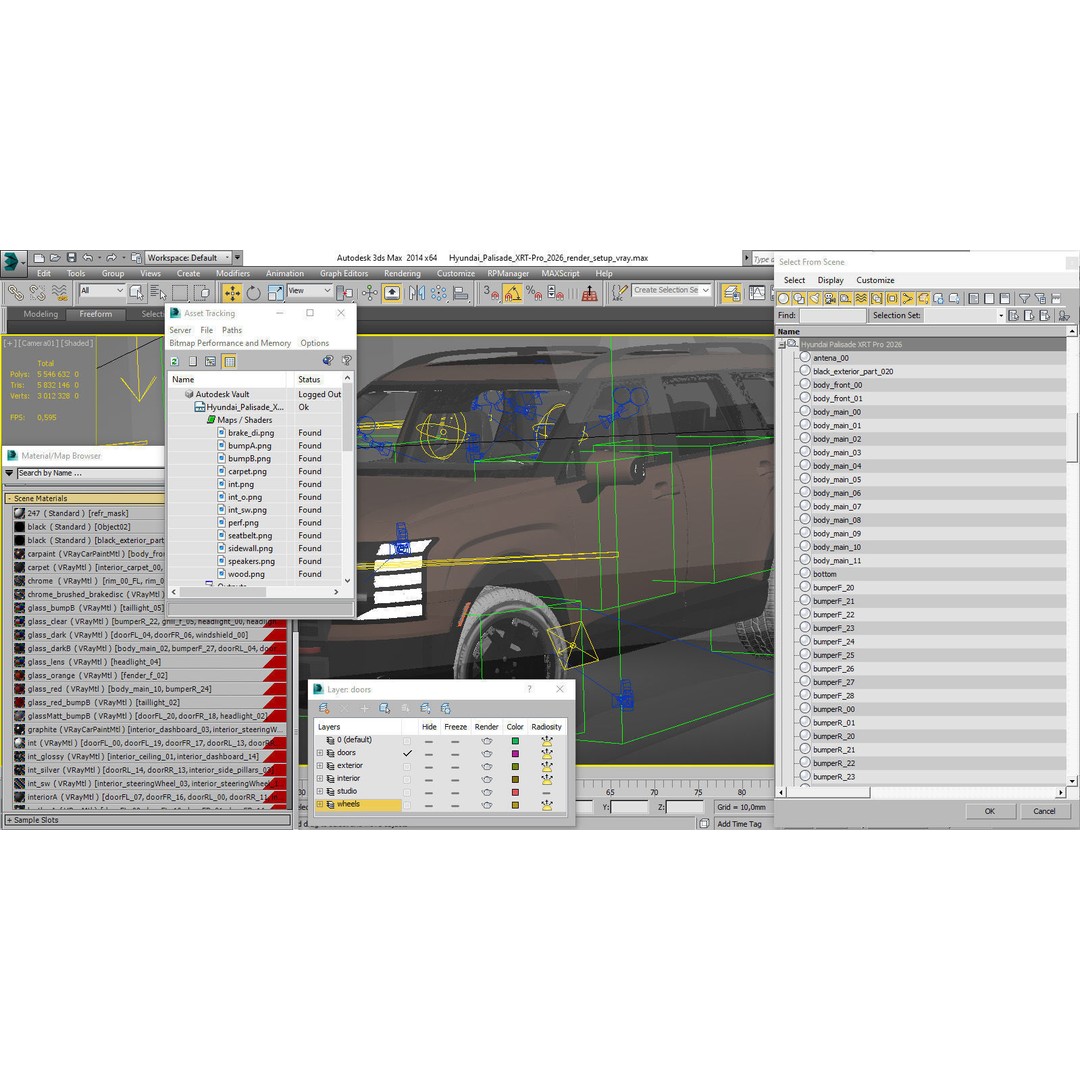Image resolution: width=1080 pixels, height=1080 pixels.
Task: Open Display menu in Select From Scene
Action: [830, 280]
